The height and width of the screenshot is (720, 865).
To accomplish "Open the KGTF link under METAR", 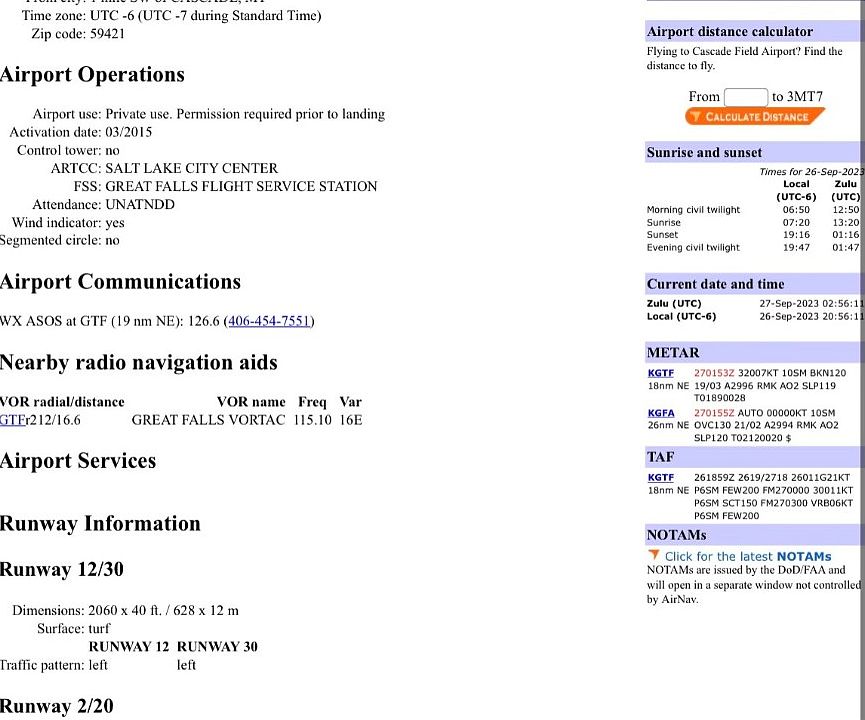I will tap(660, 373).
